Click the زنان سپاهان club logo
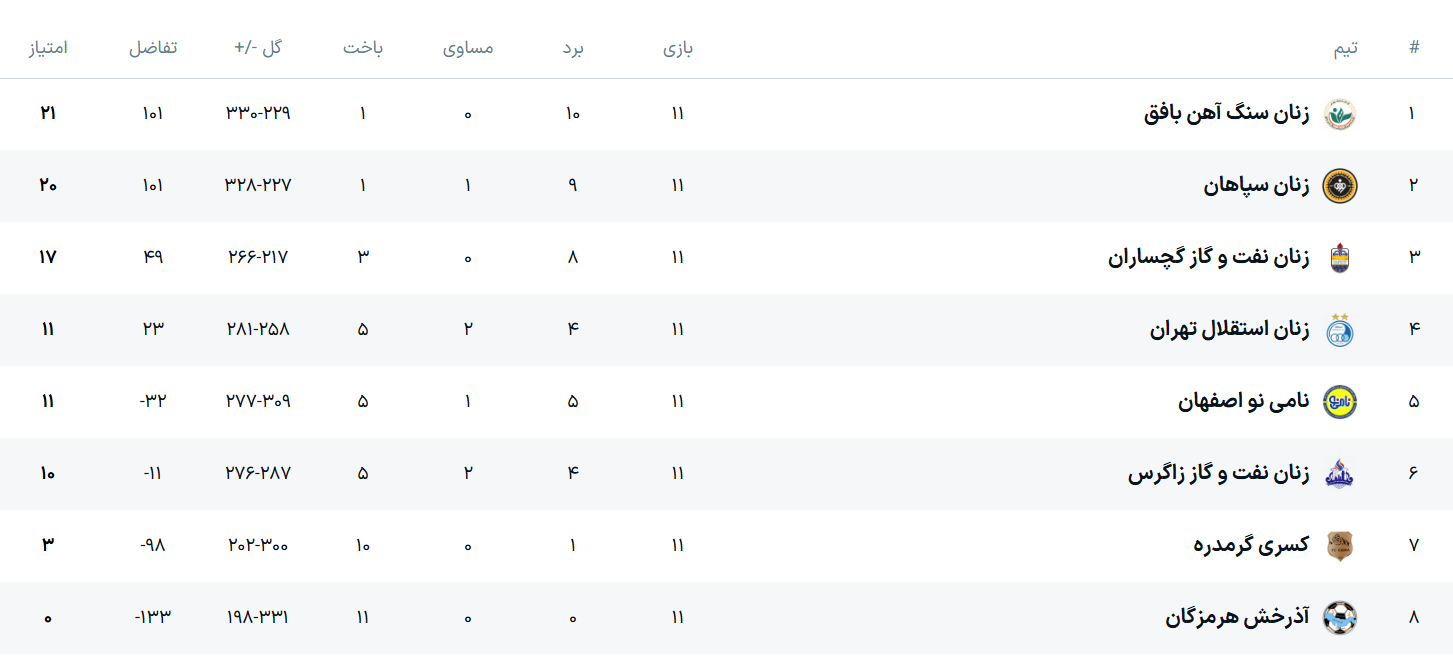Screen dimensions: 1453x663 point(1339,186)
